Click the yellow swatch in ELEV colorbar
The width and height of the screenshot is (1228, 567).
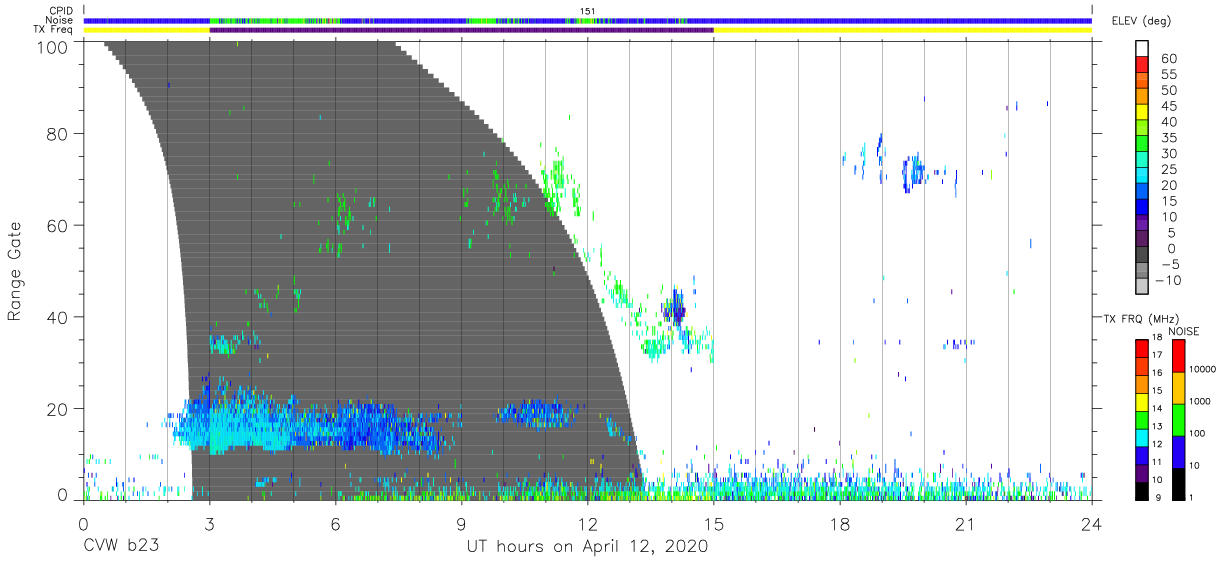point(1142,113)
